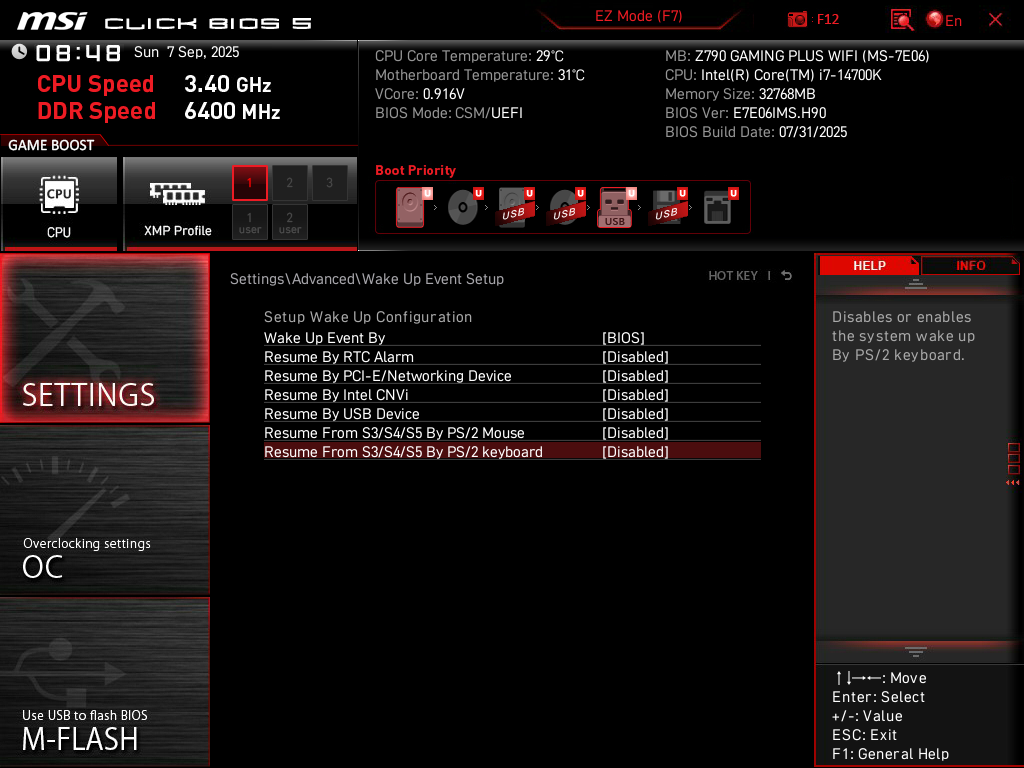Select the USB hard disk boot icon
The image size is (1024, 768).
[516, 207]
